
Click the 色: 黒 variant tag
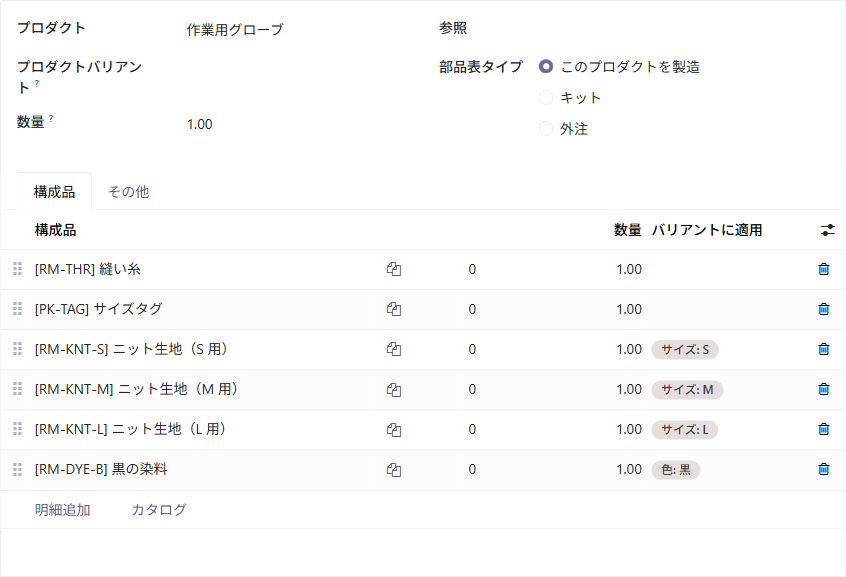[x=676, y=470]
